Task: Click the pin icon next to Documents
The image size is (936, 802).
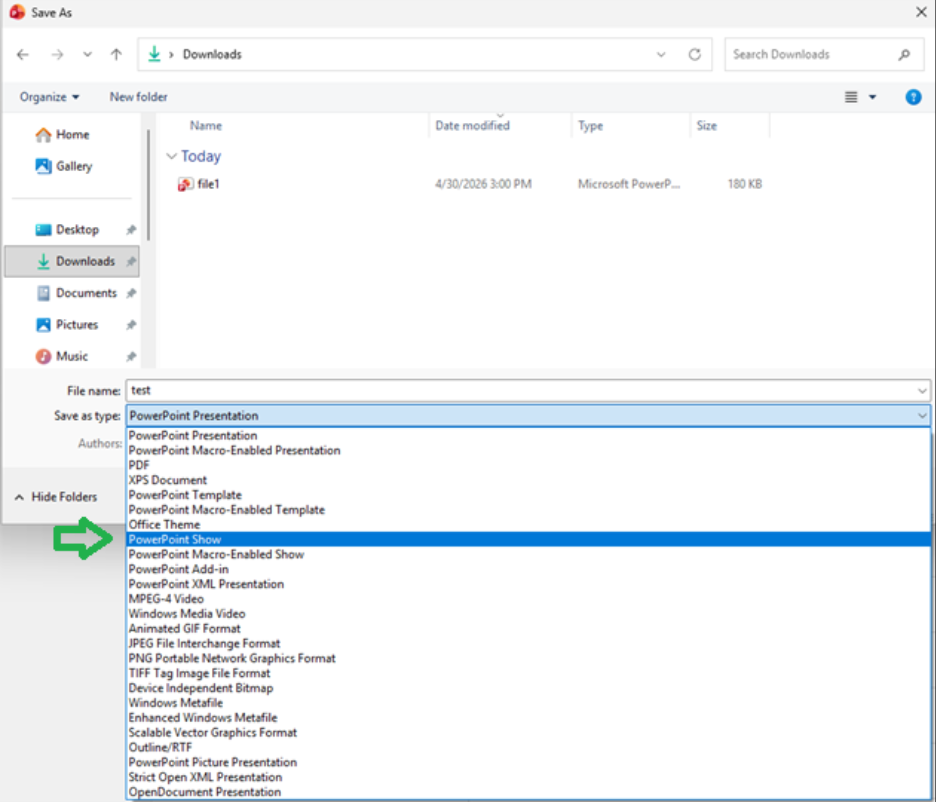Action: 131,293
